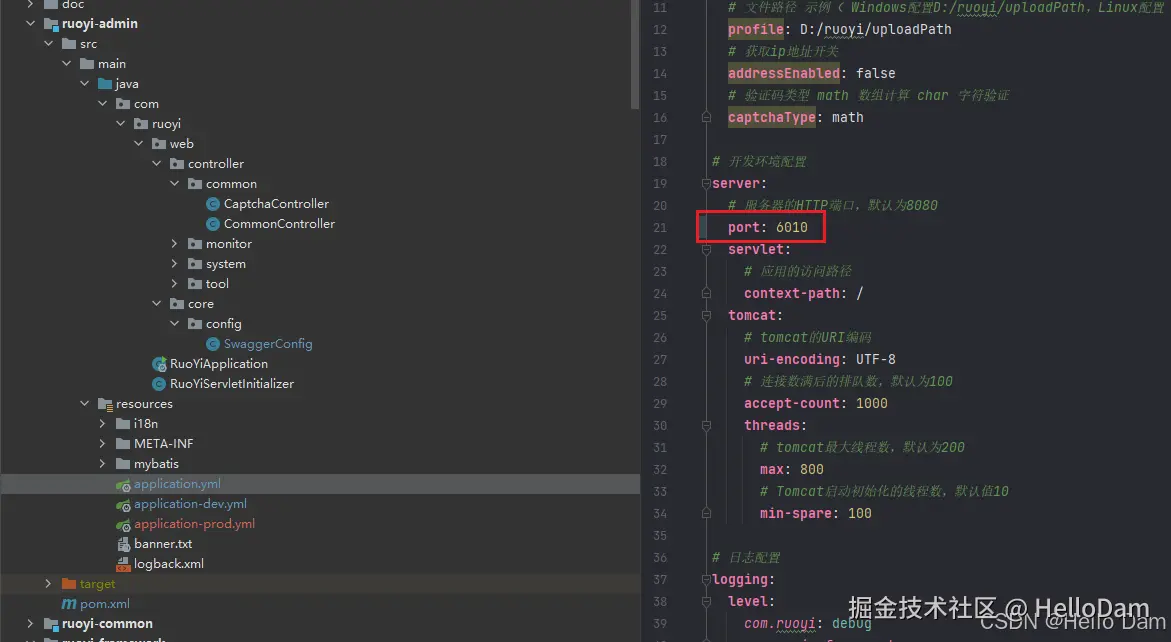Select application-dev.yml file

pos(190,504)
